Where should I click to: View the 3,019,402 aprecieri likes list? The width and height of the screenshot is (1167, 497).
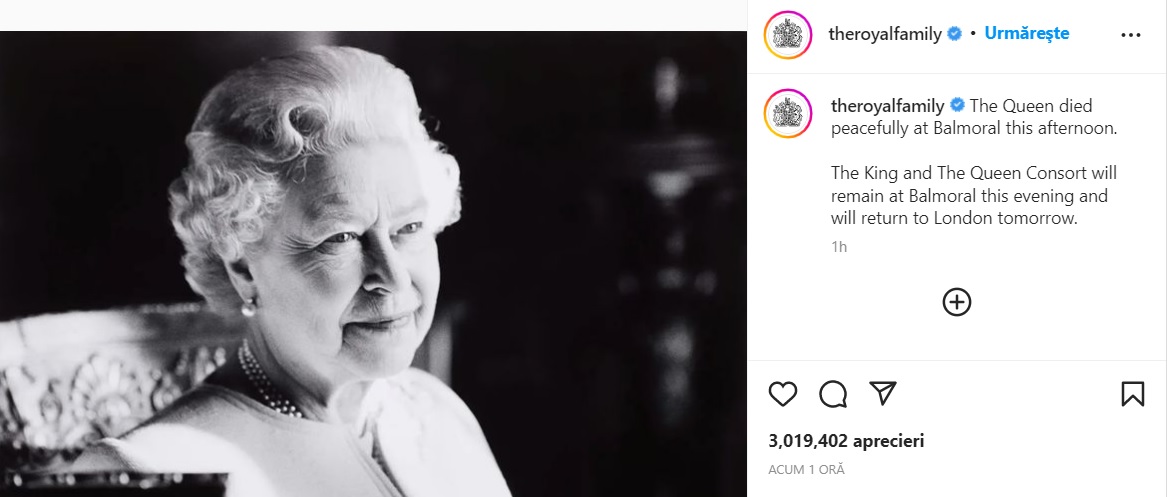pos(846,440)
